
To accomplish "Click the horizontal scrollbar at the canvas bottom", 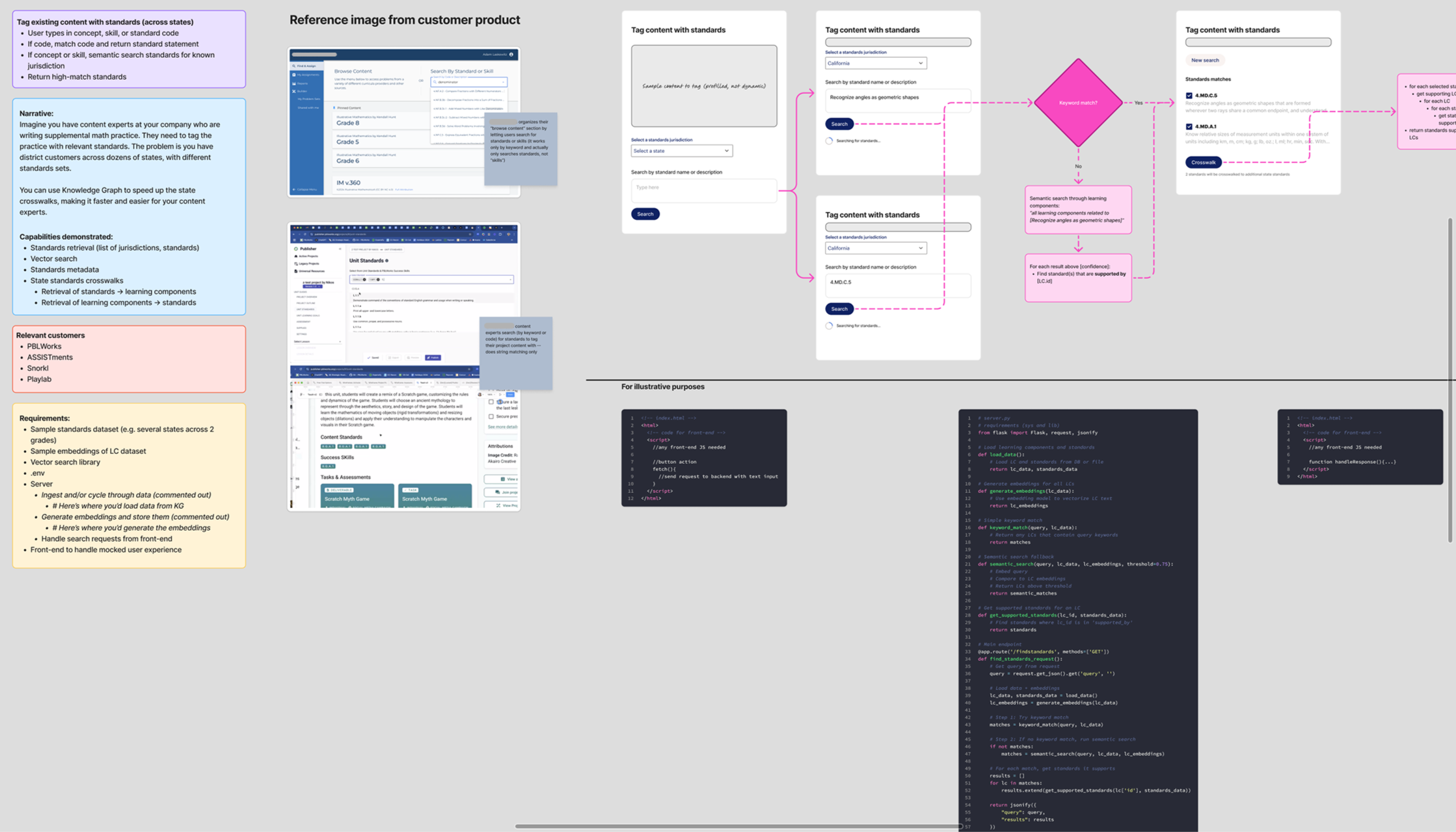I will (738, 826).
